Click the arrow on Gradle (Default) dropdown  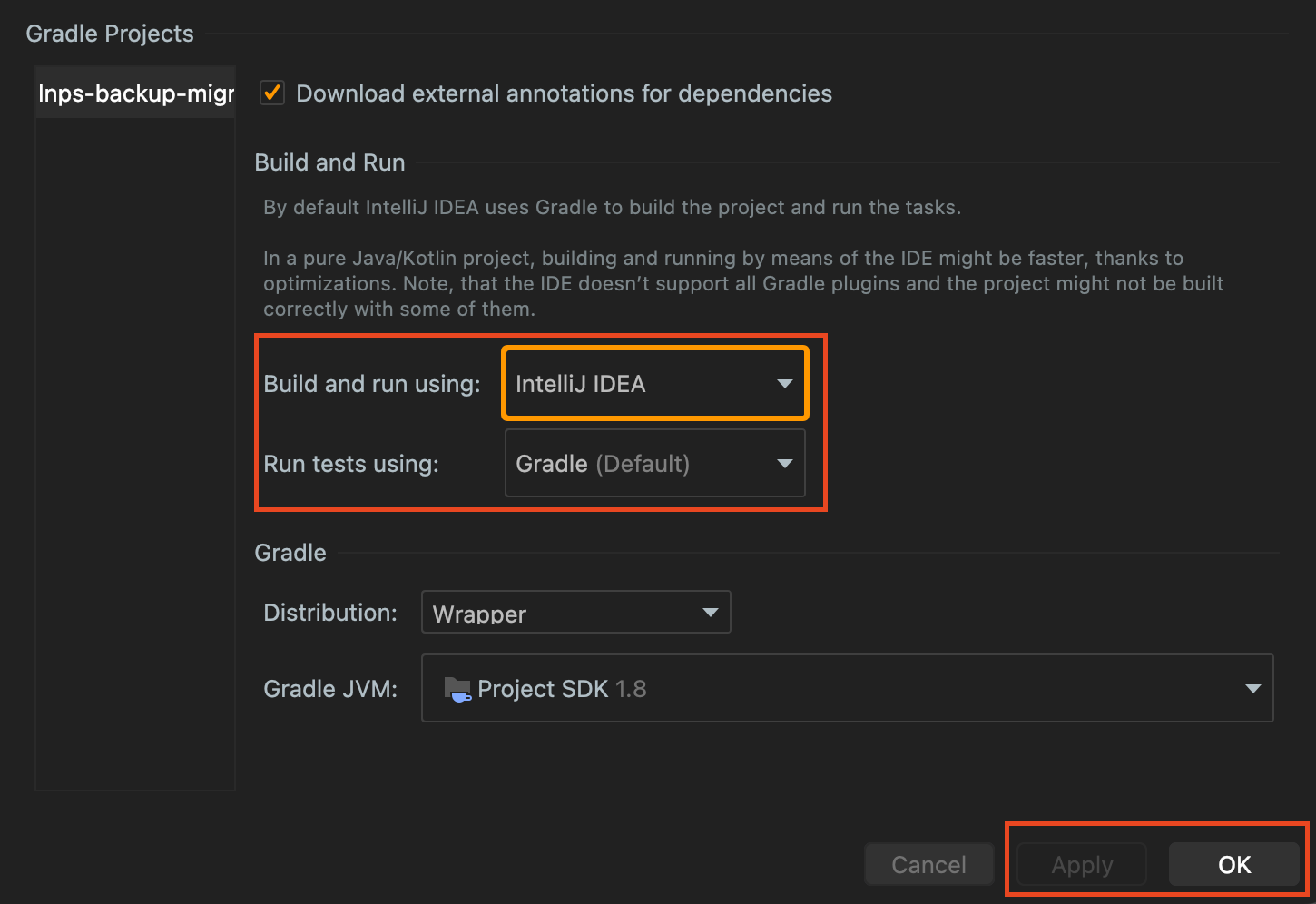tap(784, 464)
